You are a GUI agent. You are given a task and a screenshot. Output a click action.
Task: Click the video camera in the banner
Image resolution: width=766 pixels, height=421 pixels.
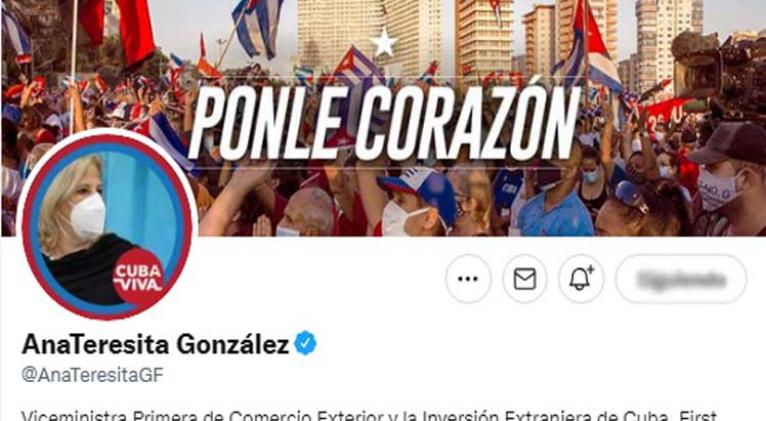click(718, 68)
